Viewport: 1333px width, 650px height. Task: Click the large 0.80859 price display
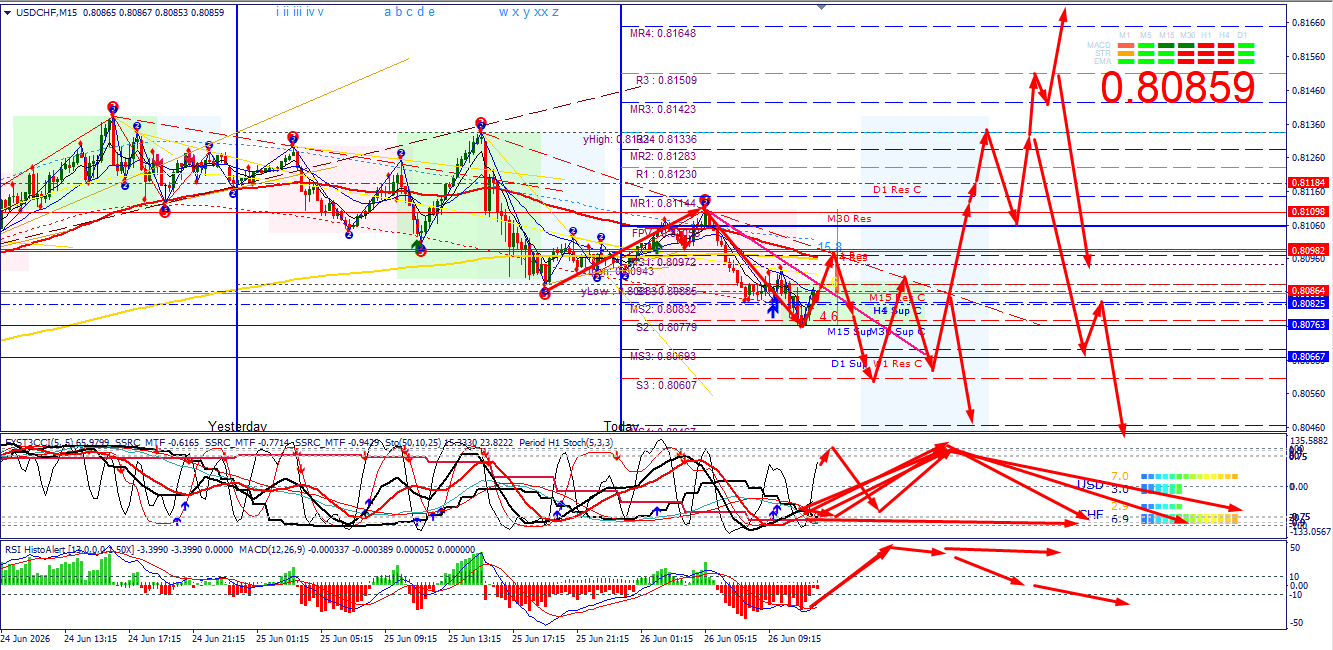tap(1177, 88)
